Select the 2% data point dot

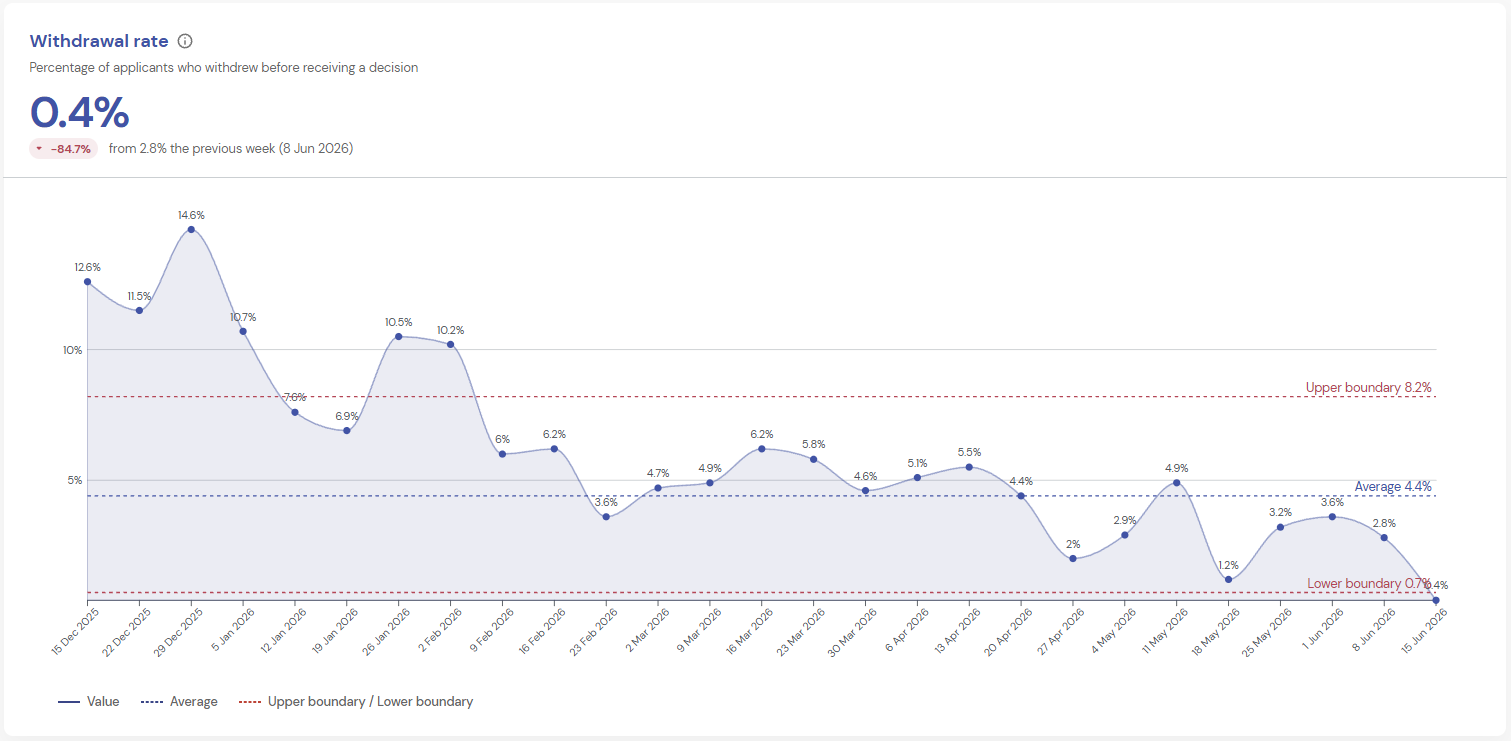point(1073,559)
